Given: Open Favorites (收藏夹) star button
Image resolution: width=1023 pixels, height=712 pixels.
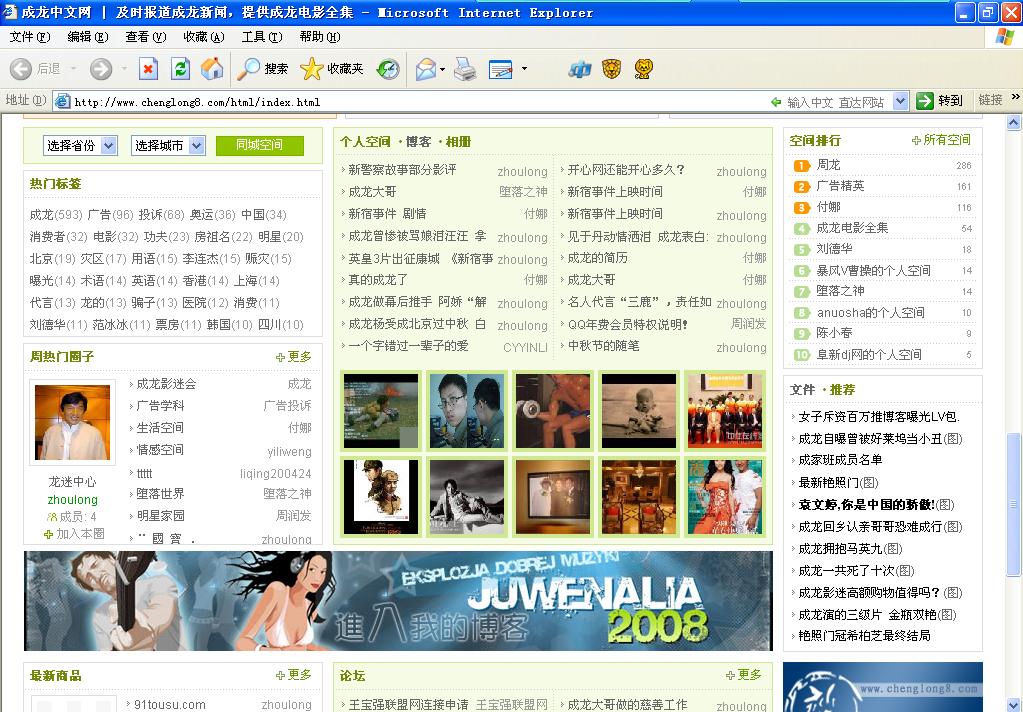Looking at the screenshot, I should pos(331,69).
